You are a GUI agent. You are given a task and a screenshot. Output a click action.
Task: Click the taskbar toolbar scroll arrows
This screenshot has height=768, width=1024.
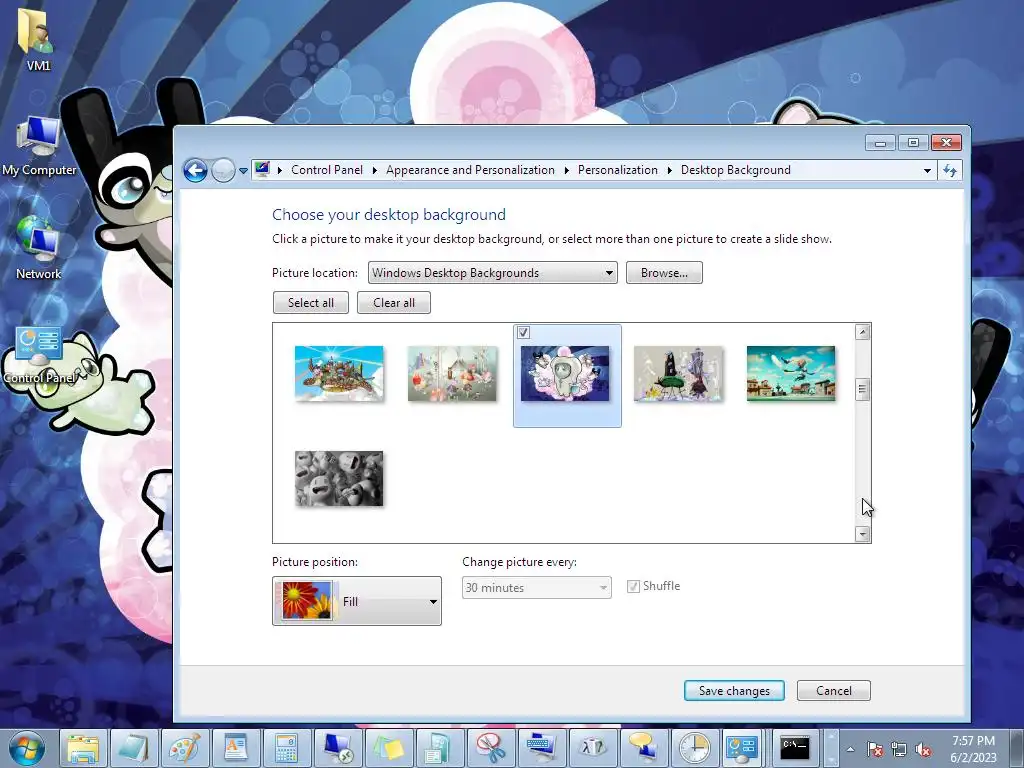[x=831, y=748]
